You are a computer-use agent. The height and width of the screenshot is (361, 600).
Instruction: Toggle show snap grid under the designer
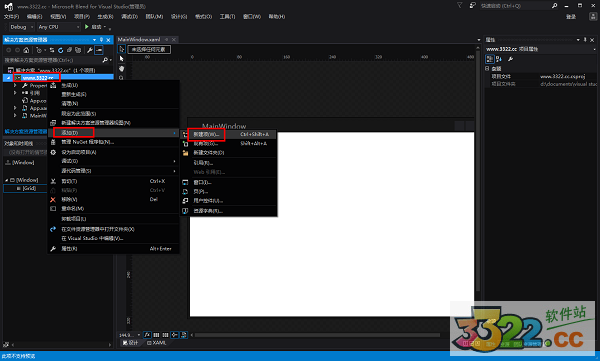tap(156, 335)
